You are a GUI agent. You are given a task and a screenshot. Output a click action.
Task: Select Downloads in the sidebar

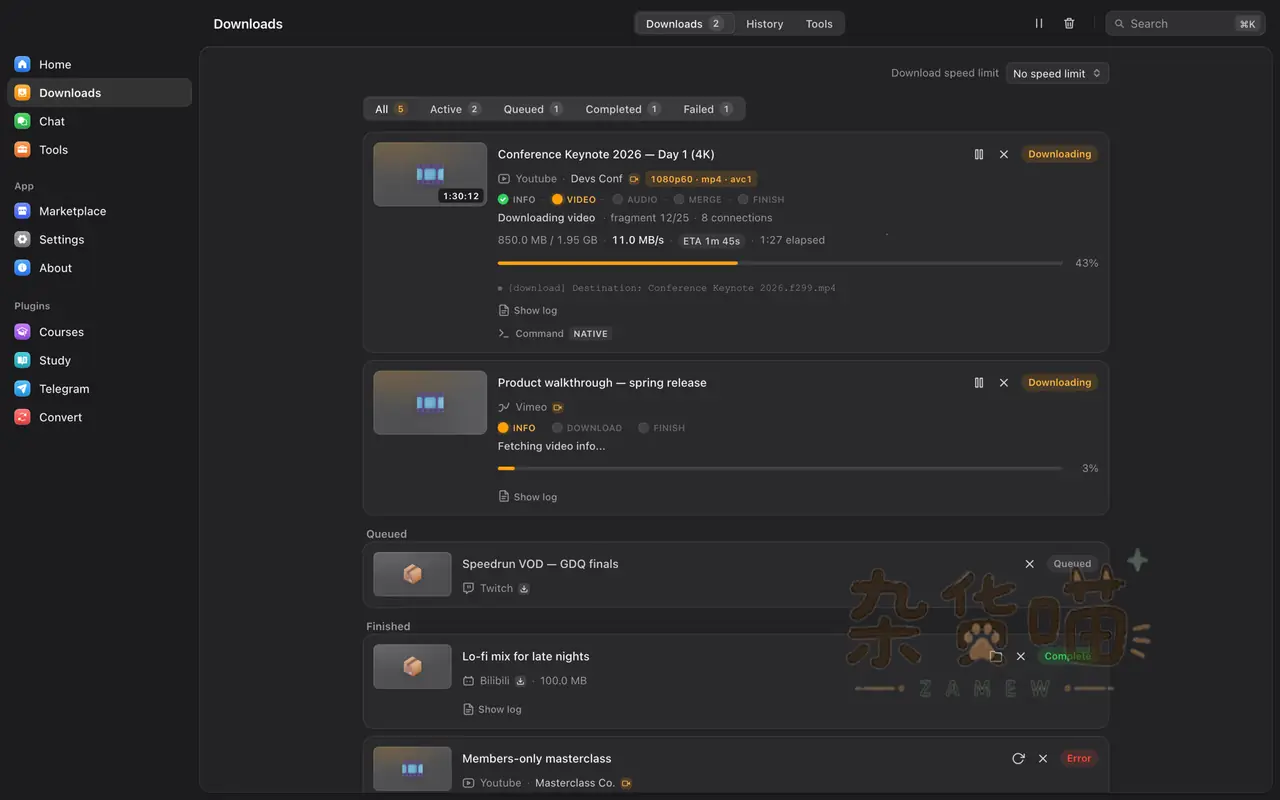99,93
